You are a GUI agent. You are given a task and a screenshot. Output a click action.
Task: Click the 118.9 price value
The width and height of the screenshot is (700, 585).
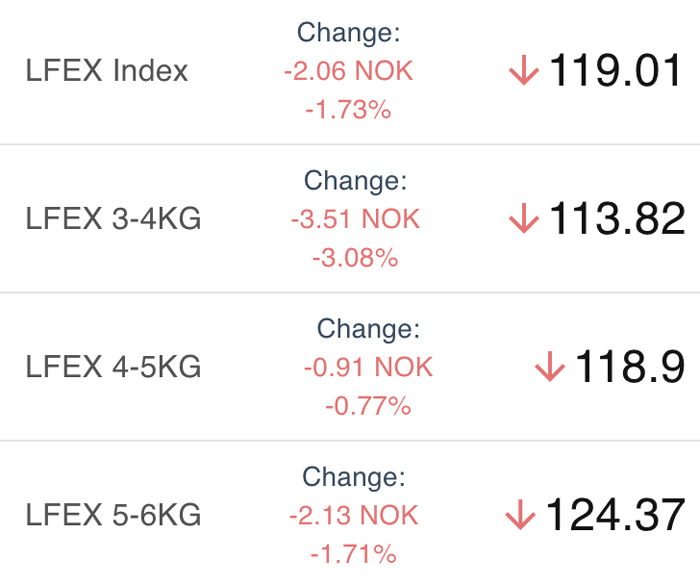pyautogui.click(x=630, y=367)
